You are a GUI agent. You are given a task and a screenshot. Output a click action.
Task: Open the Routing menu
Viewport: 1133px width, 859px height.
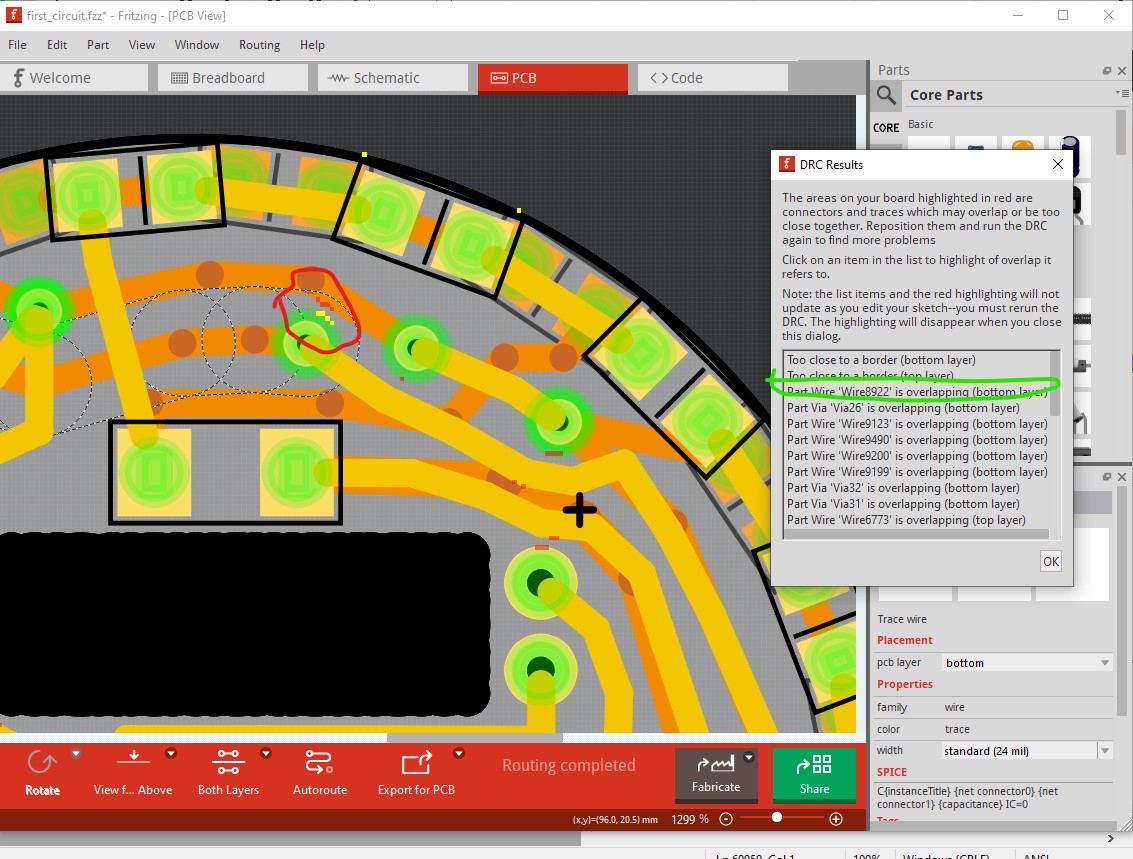point(259,45)
